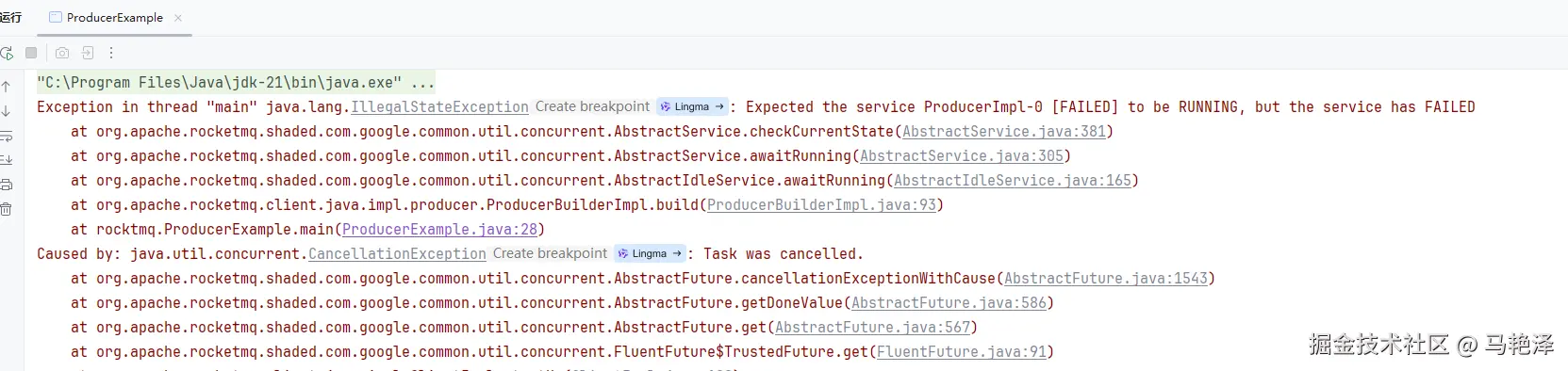Image resolution: width=1568 pixels, height=371 pixels.
Task: Print the console output
Action: (x=6, y=185)
